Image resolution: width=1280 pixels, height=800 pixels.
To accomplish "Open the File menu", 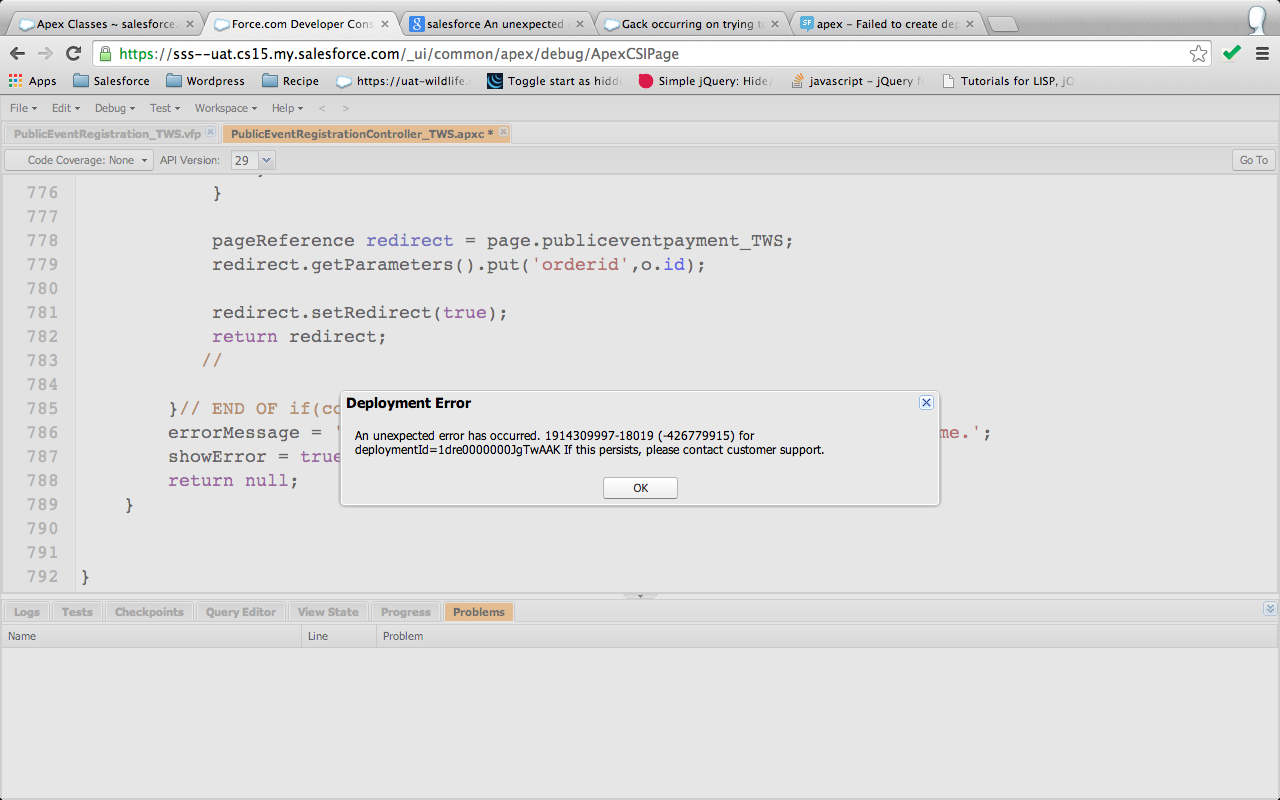I will (23, 108).
